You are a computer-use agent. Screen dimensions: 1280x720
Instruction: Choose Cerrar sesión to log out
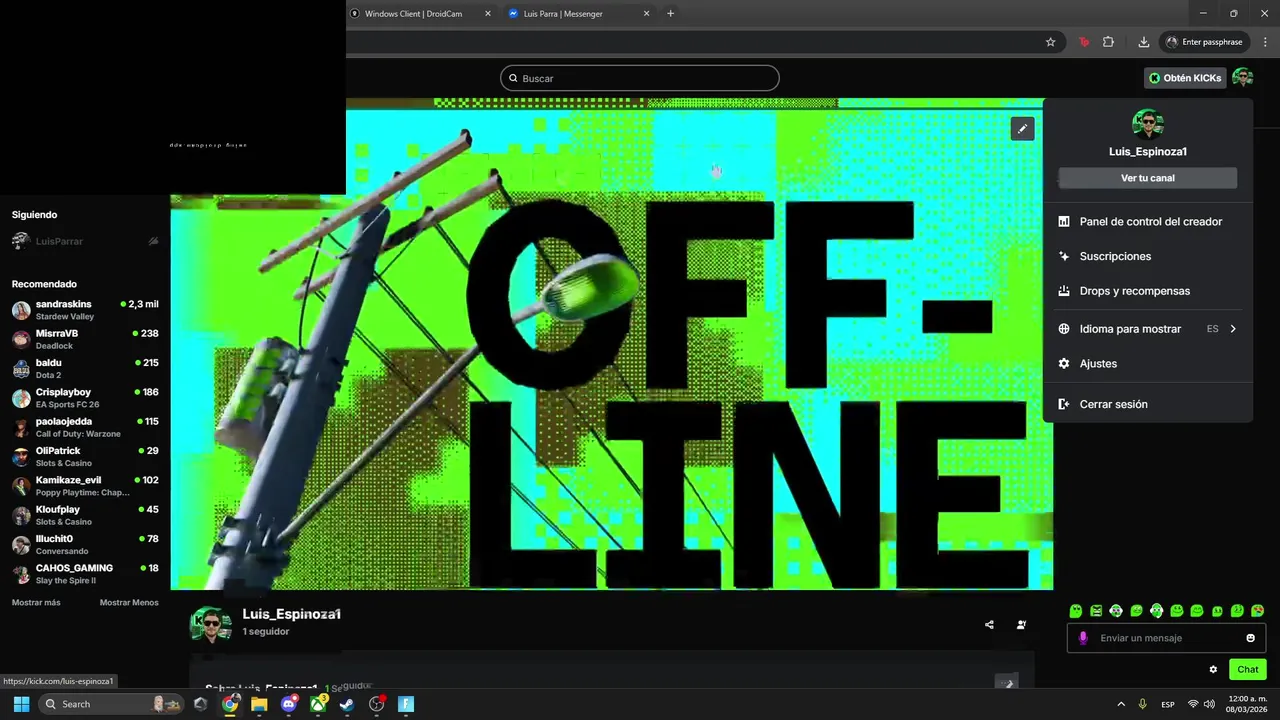tap(1148, 404)
